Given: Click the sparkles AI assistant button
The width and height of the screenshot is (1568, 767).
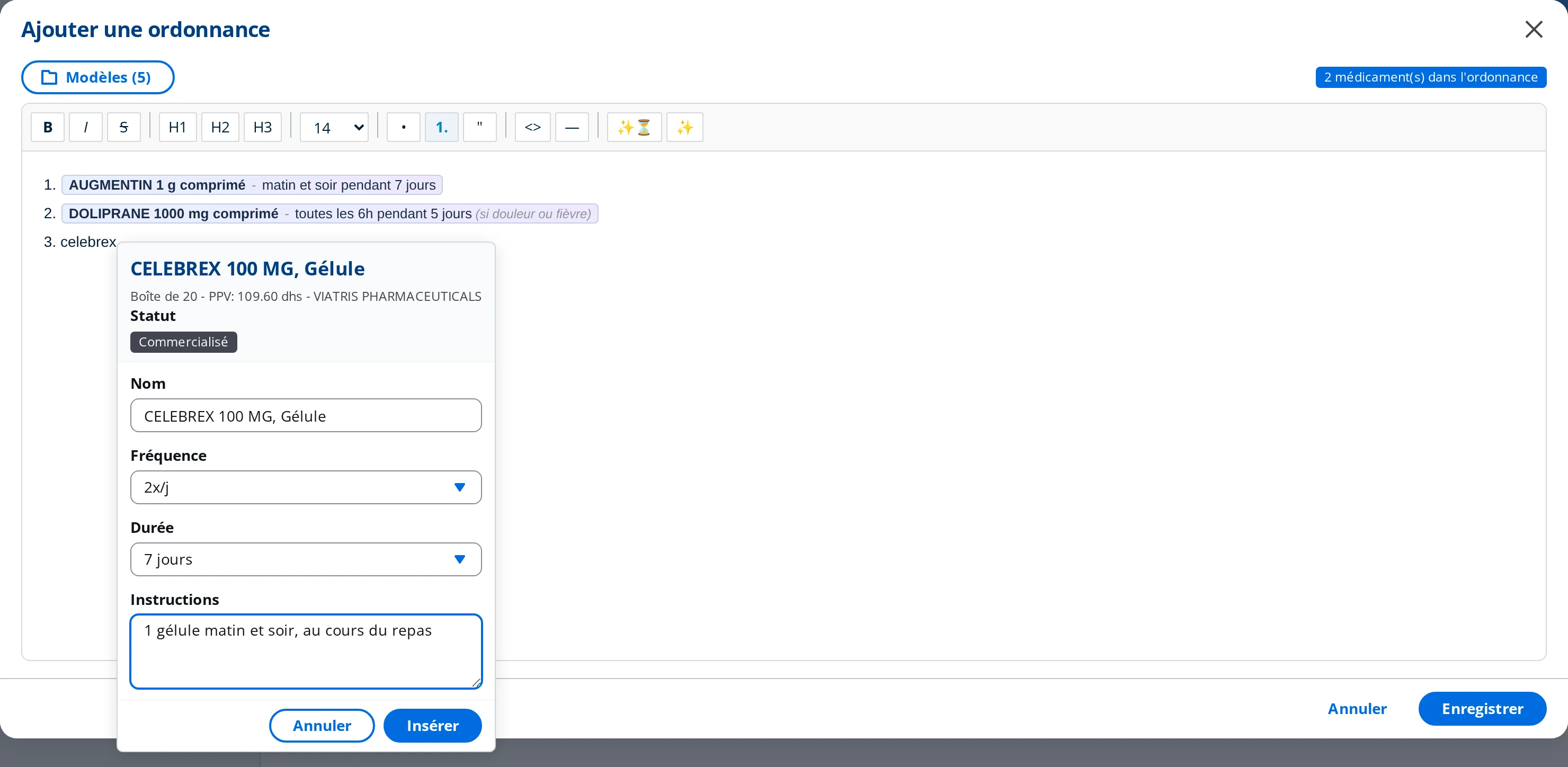Looking at the screenshot, I should pyautogui.click(x=685, y=127).
